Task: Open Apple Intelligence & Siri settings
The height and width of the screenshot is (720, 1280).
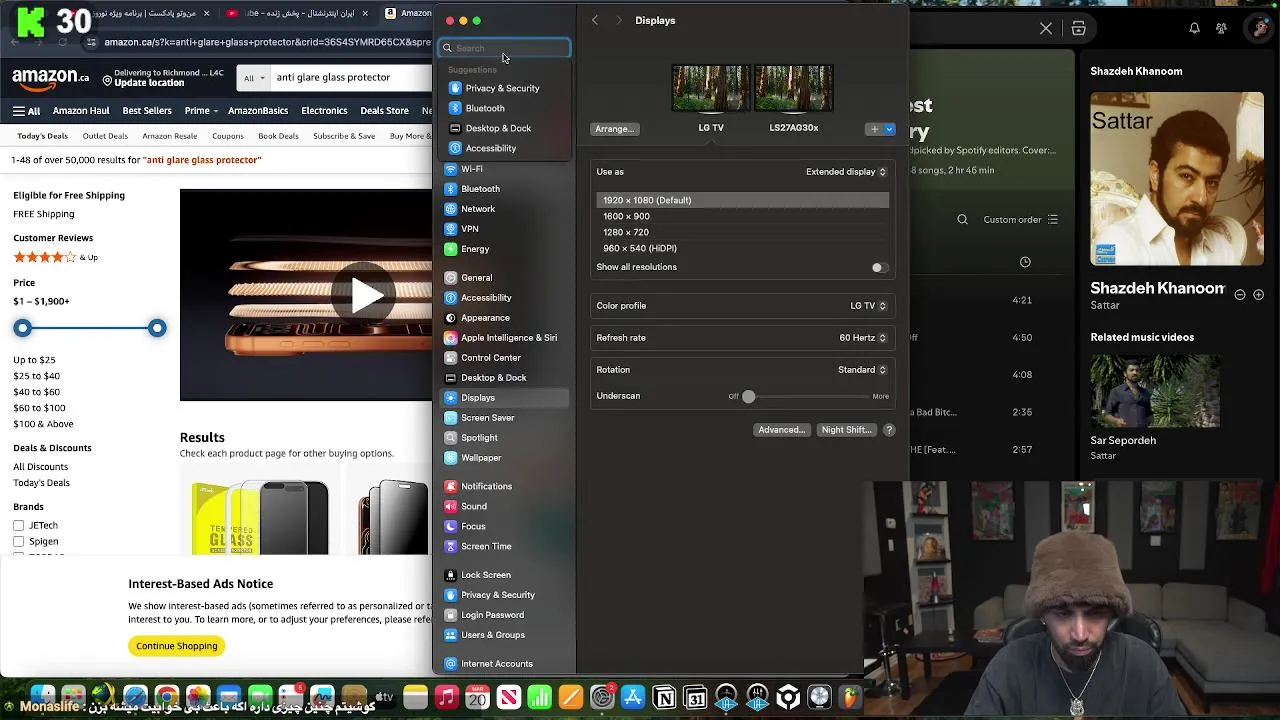Action: (505, 337)
